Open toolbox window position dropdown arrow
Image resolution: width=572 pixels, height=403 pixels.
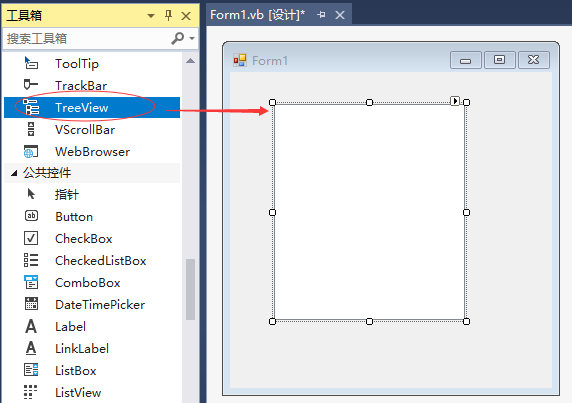coord(151,16)
